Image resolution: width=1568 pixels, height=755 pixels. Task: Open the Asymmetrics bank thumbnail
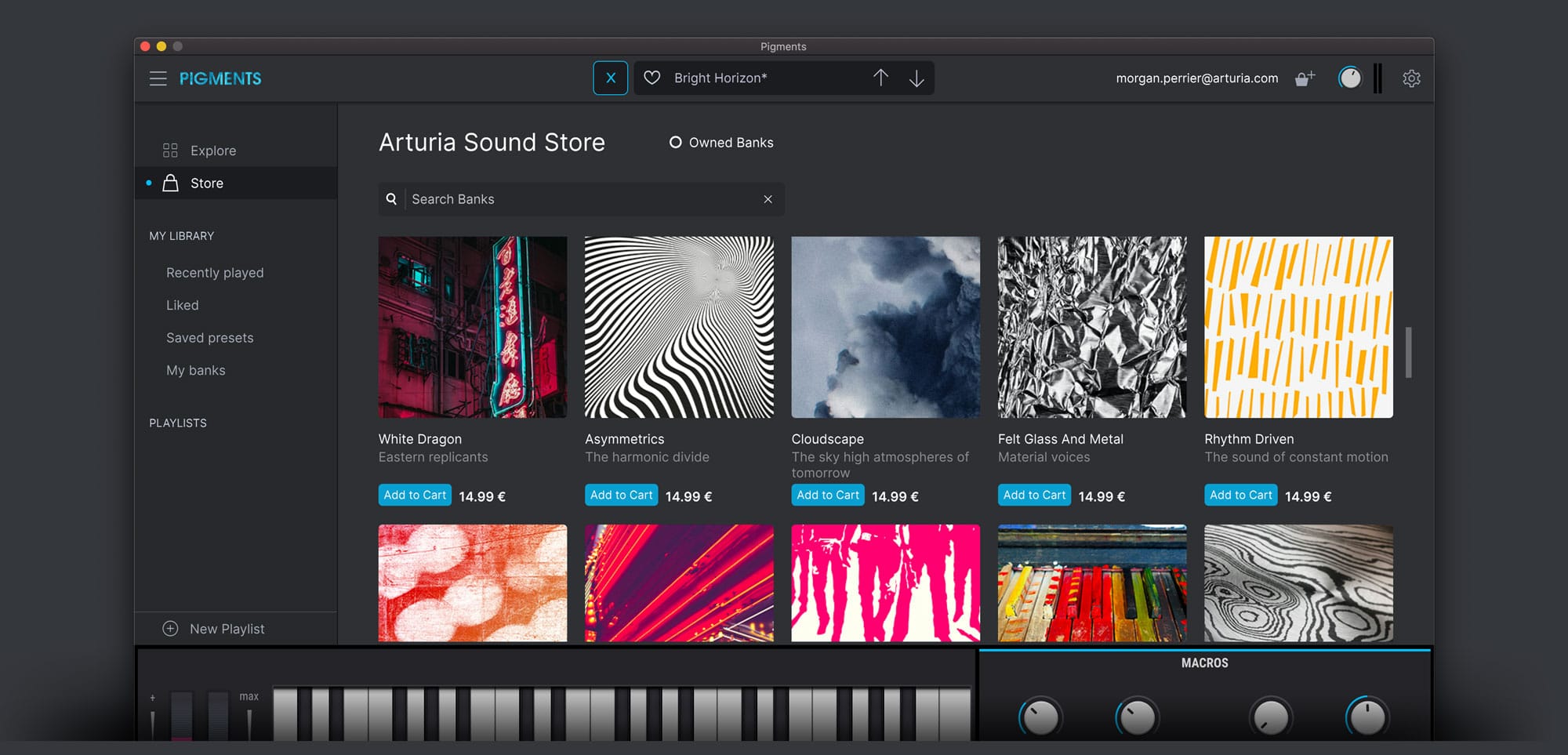point(679,327)
